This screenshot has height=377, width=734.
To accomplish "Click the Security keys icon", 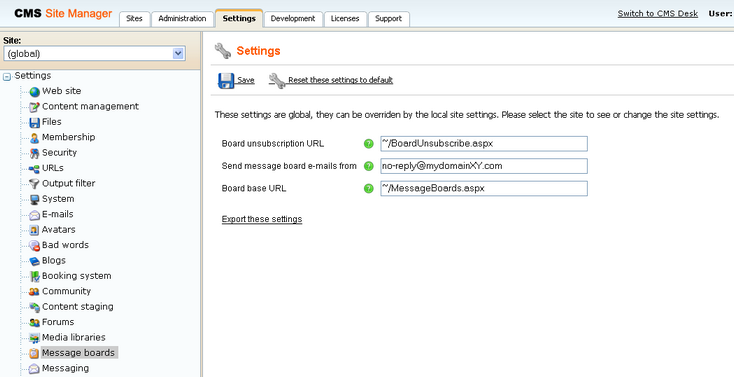I will point(35,154).
